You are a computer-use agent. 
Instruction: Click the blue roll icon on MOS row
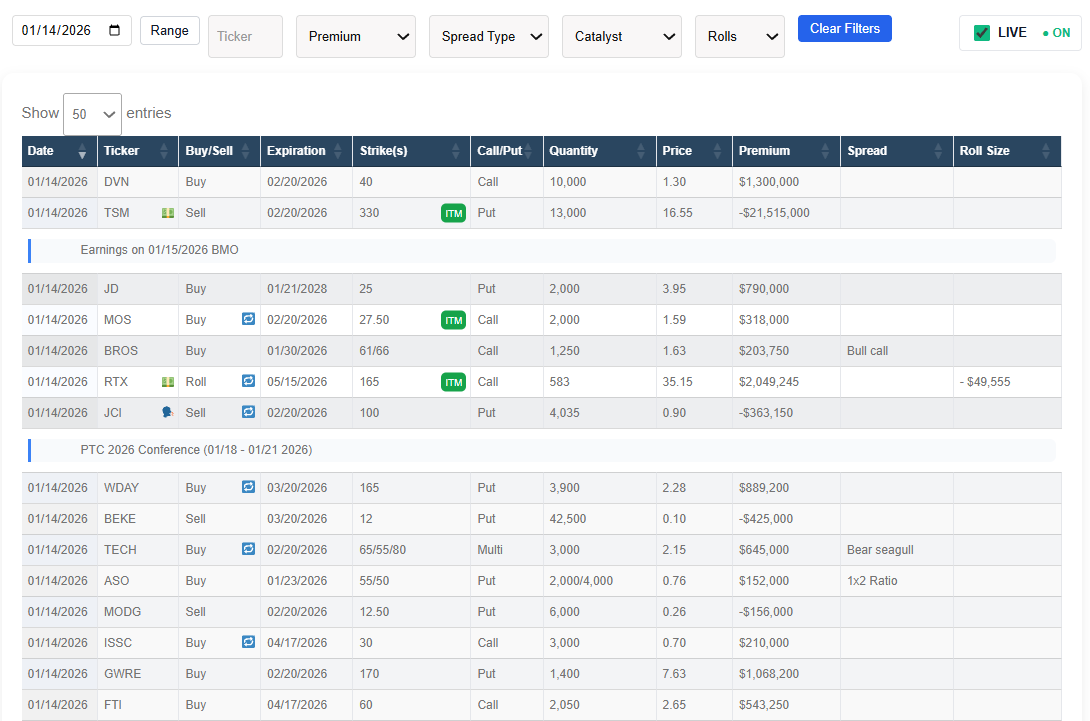(x=248, y=319)
